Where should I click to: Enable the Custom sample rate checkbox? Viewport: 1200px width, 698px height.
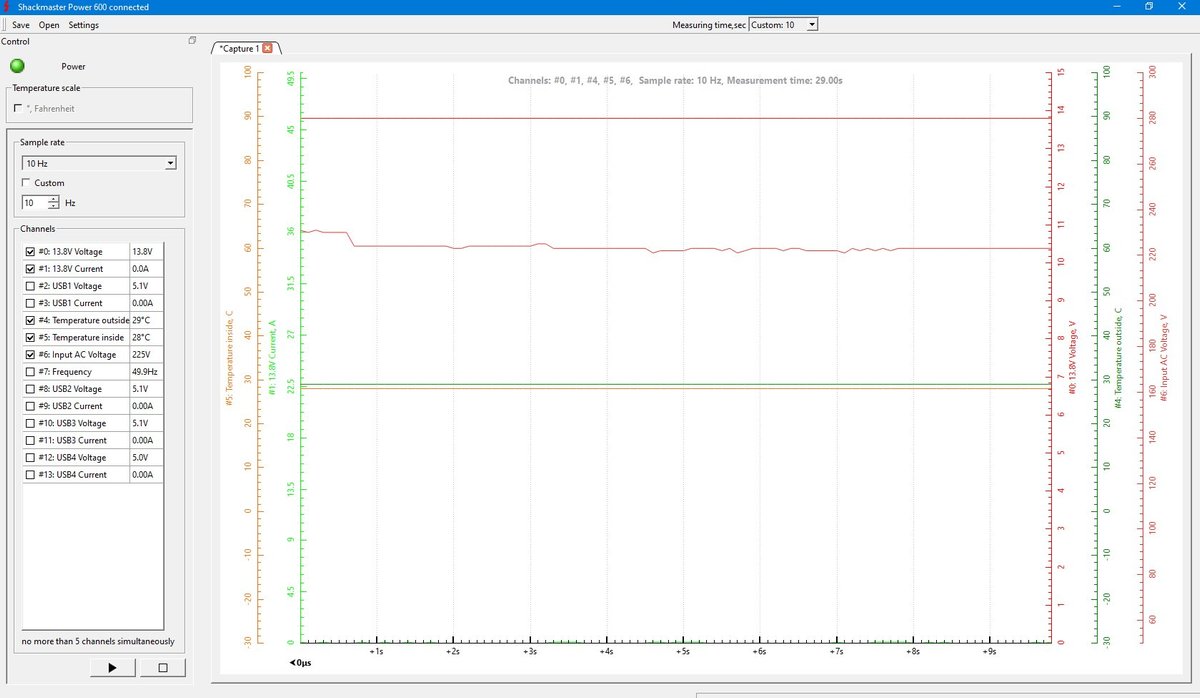[26, 183]
